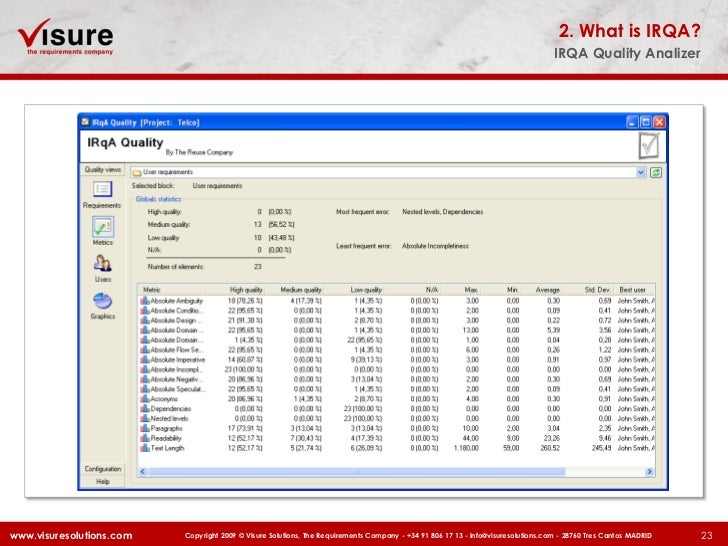Viewport: 728px width, 546px height.
Task: Sort by the Average column header
Action: [542, 290]
